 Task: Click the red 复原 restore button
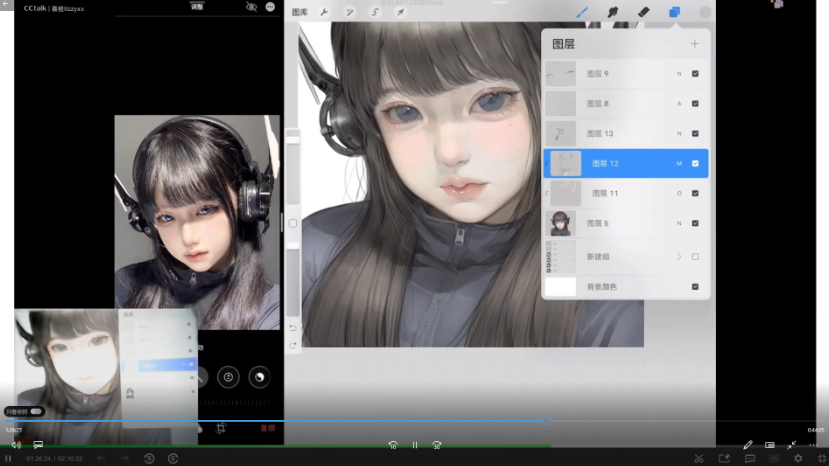coord(268,428)
